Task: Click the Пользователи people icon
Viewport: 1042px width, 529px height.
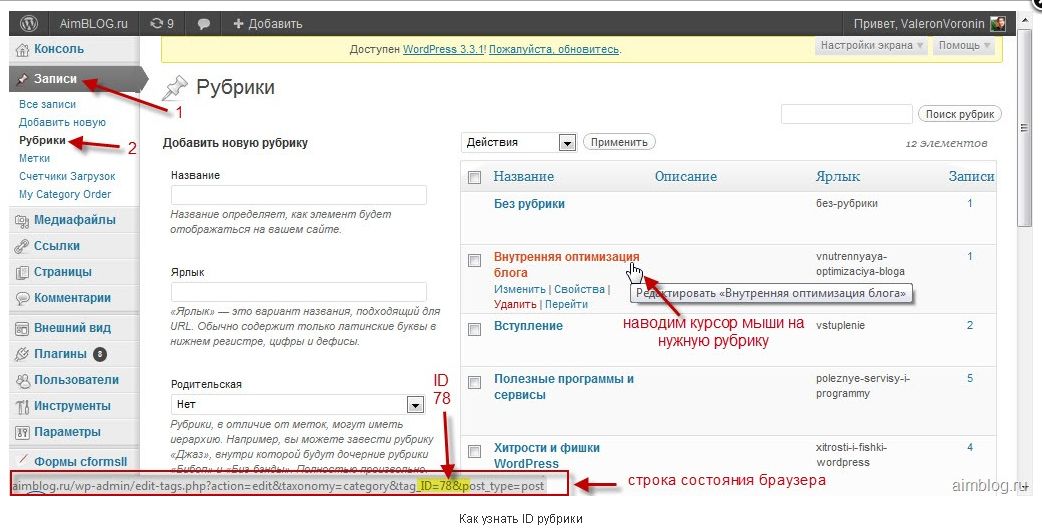Action: click(22, 380)
